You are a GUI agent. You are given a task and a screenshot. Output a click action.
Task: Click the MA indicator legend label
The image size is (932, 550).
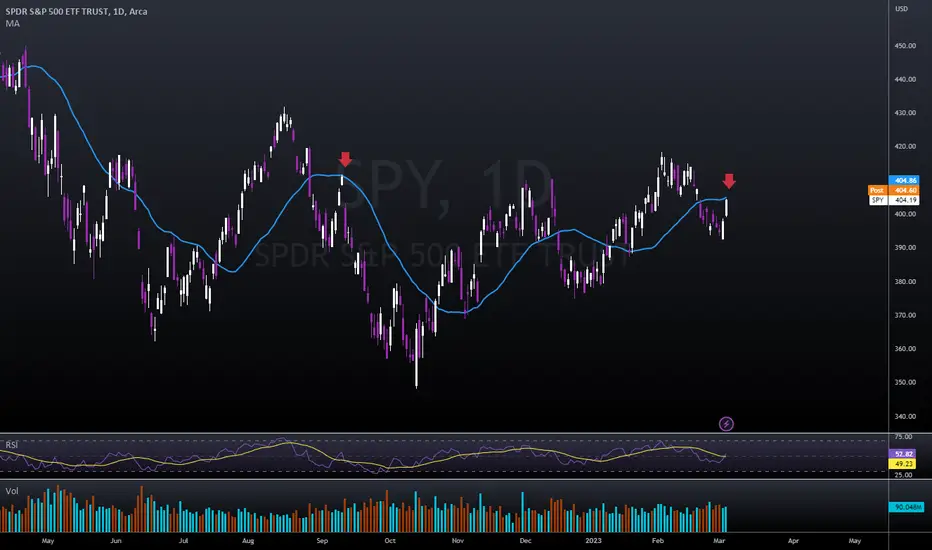click(12, 24)
